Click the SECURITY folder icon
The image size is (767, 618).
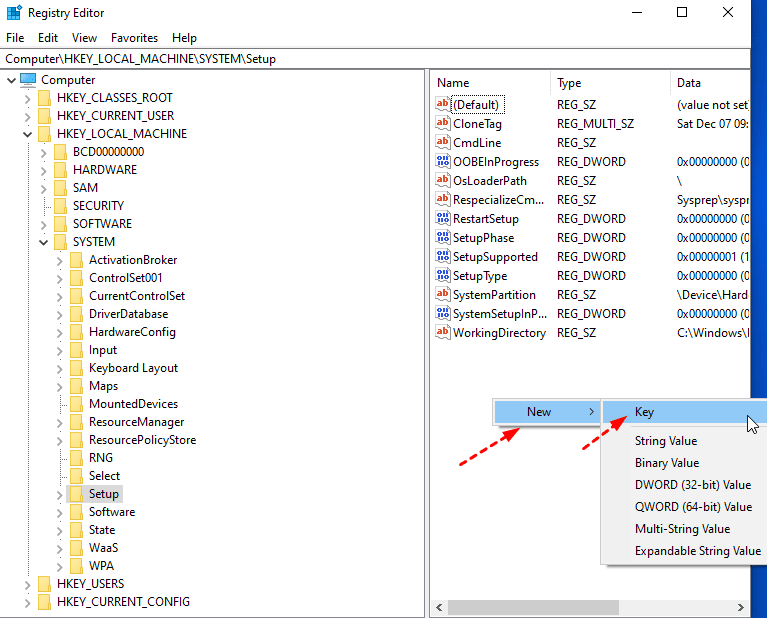(x=60, y=206)
